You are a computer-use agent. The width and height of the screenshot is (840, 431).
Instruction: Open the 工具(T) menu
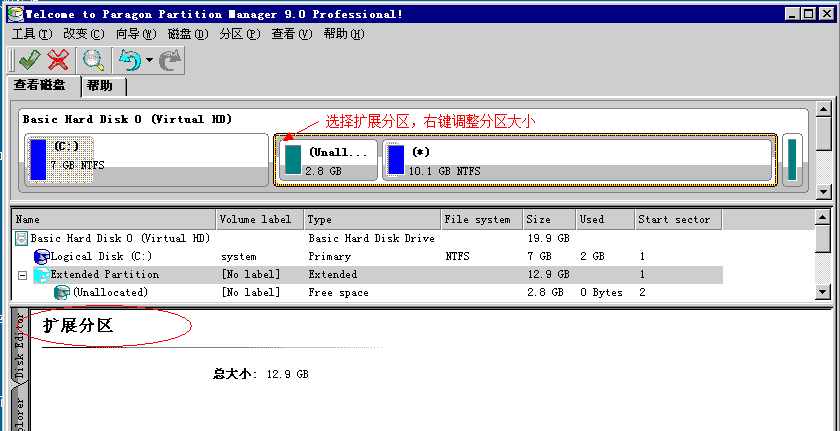pos(31,34)
